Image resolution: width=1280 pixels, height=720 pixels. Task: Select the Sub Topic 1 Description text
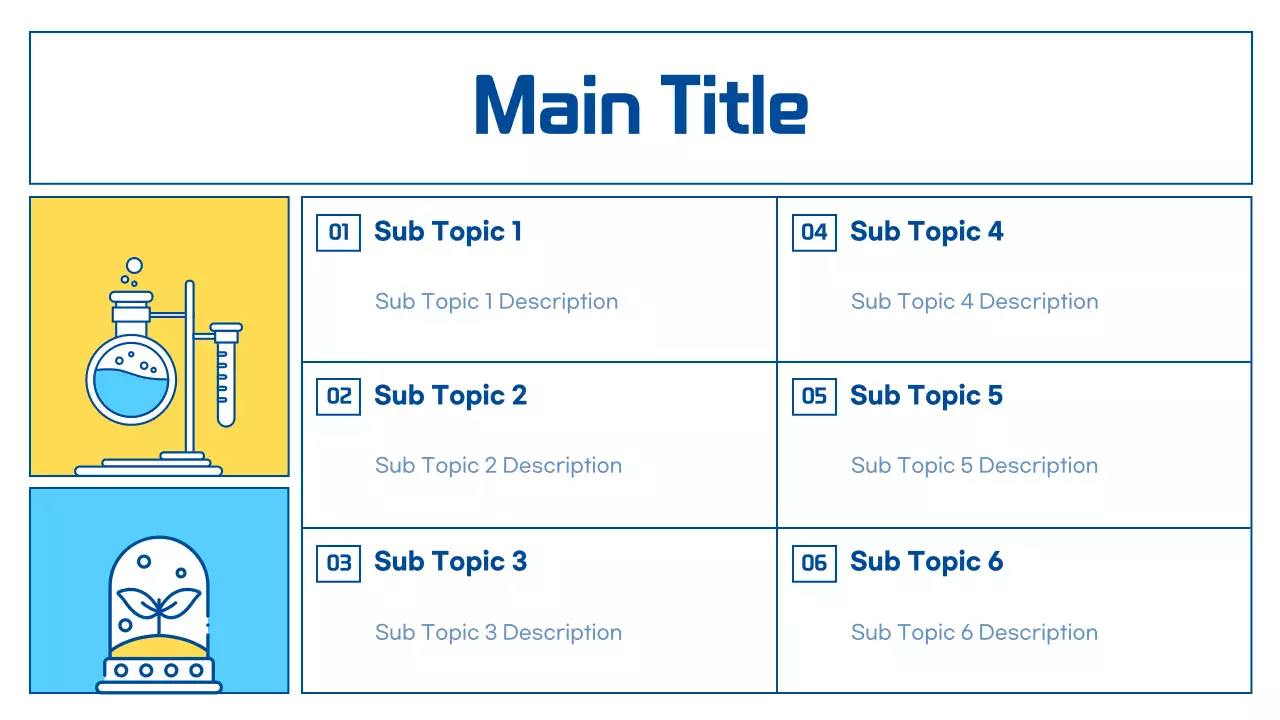click(x=496, y=302)
